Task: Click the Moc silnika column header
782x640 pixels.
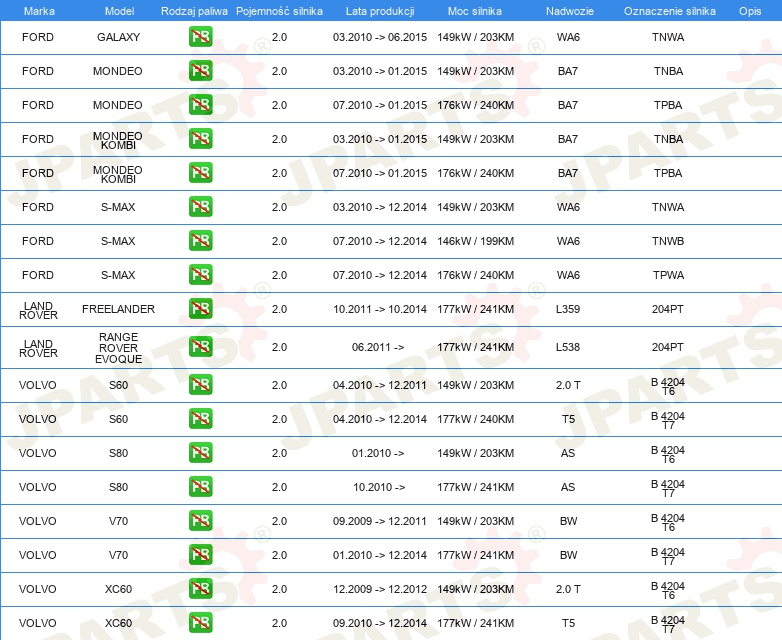Action: (x=475, y=11)
